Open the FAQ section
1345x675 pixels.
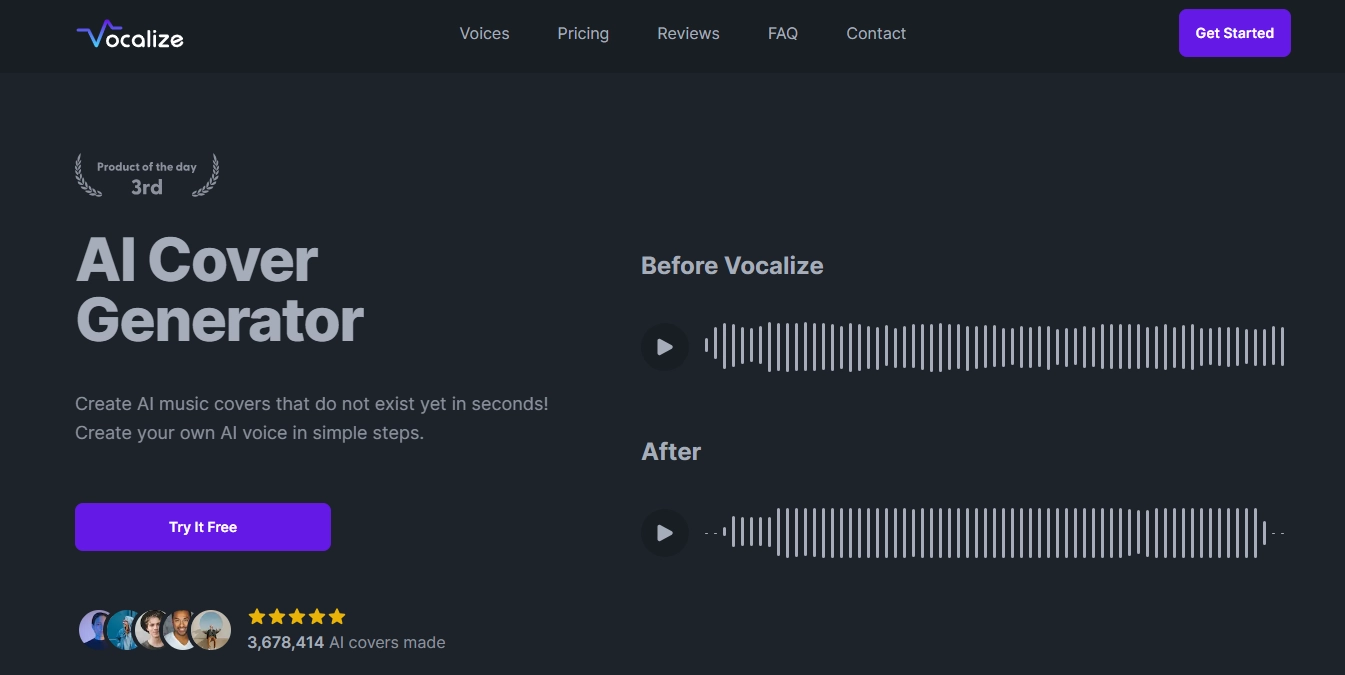pyautogui.click(x=783, y=33)
